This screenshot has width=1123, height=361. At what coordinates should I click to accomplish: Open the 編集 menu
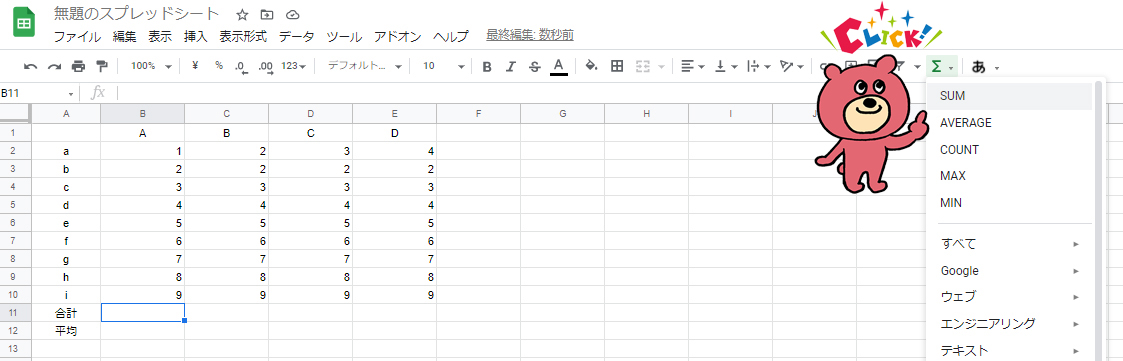pos(125,37)
